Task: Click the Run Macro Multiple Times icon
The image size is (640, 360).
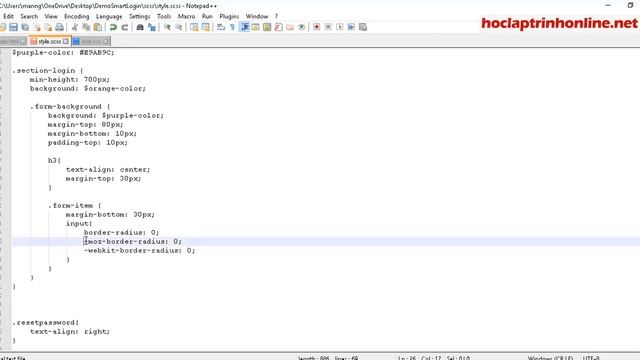Action: (x=351, y=27)
